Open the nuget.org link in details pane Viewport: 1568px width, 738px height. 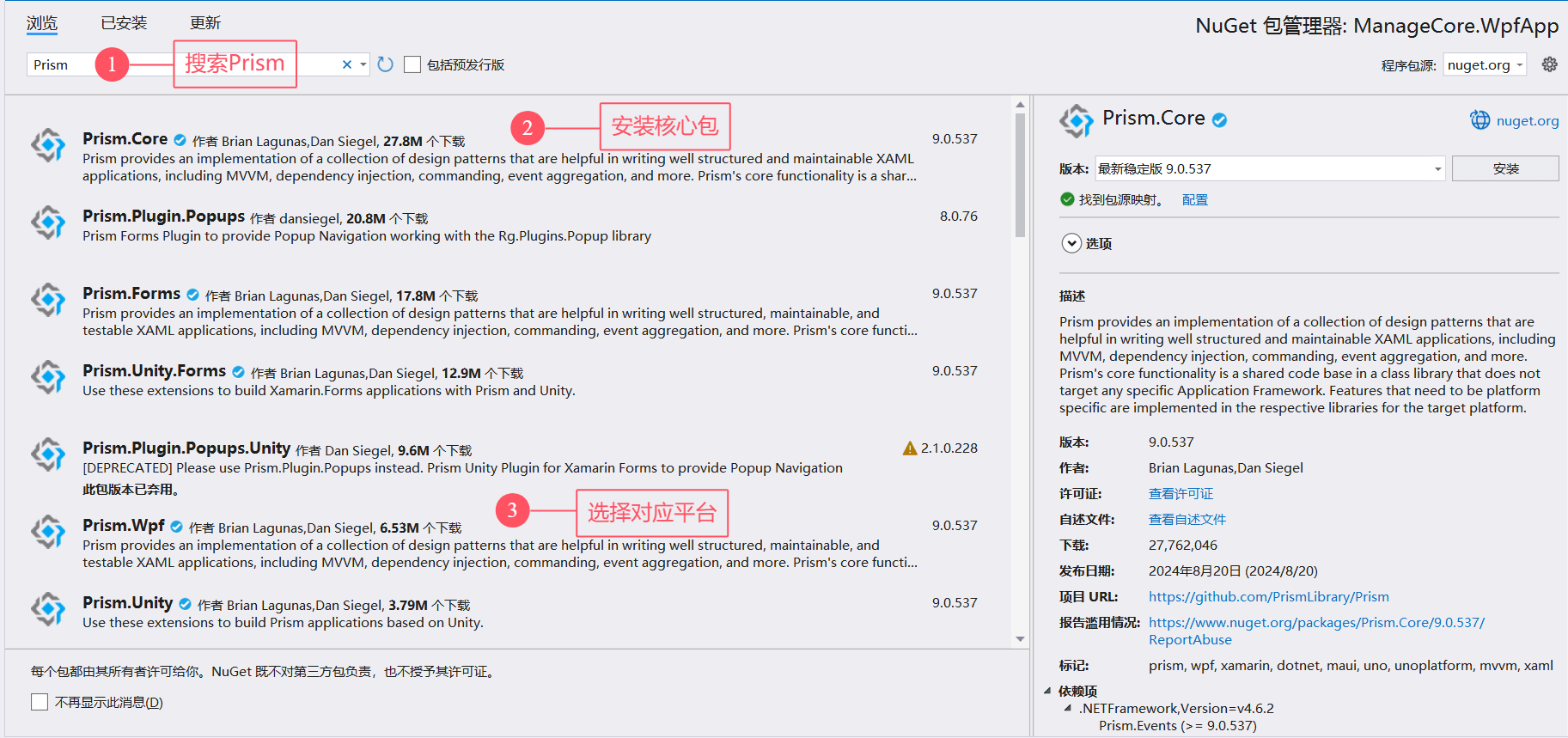click(1528, 120)
